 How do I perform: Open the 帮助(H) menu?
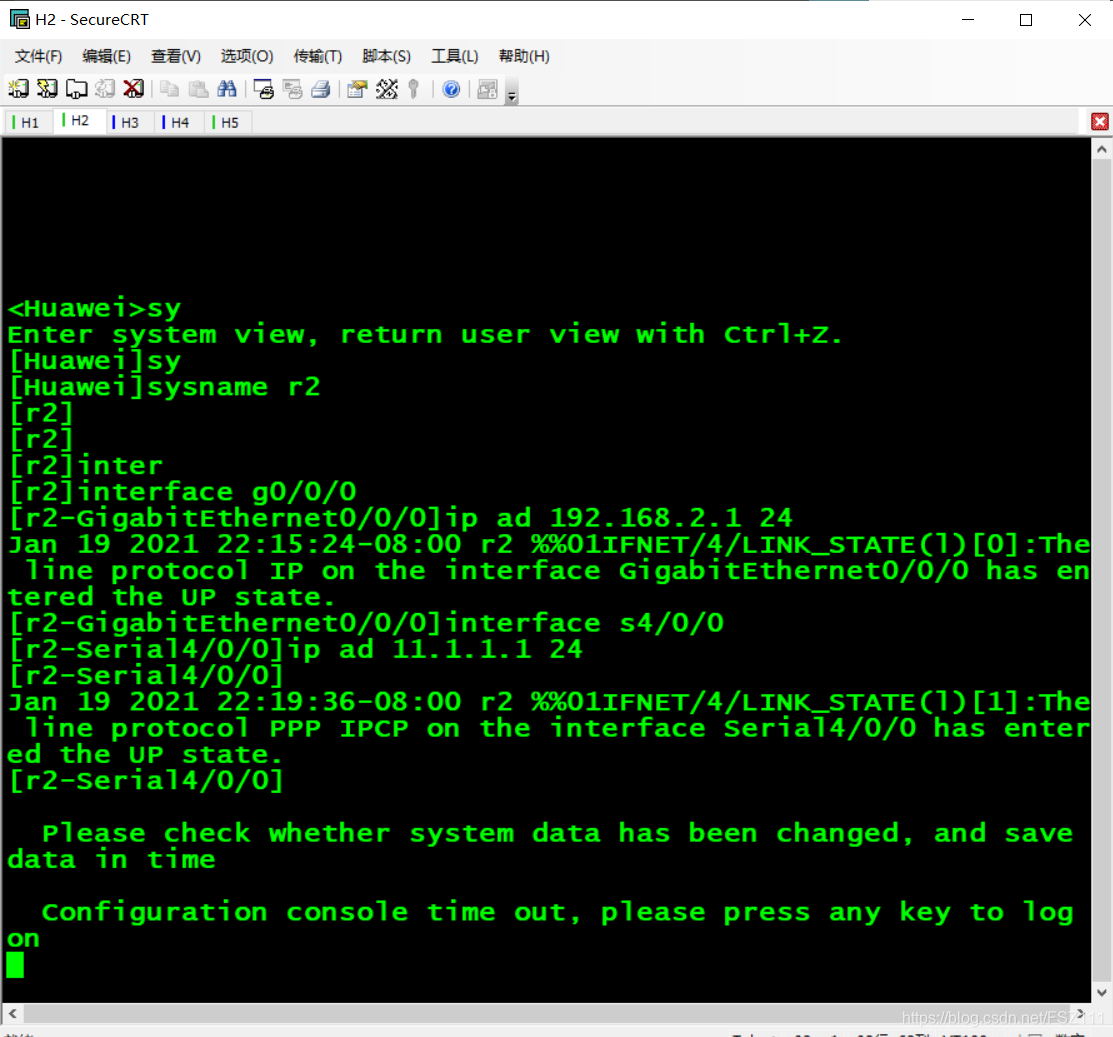coord(524,56)
